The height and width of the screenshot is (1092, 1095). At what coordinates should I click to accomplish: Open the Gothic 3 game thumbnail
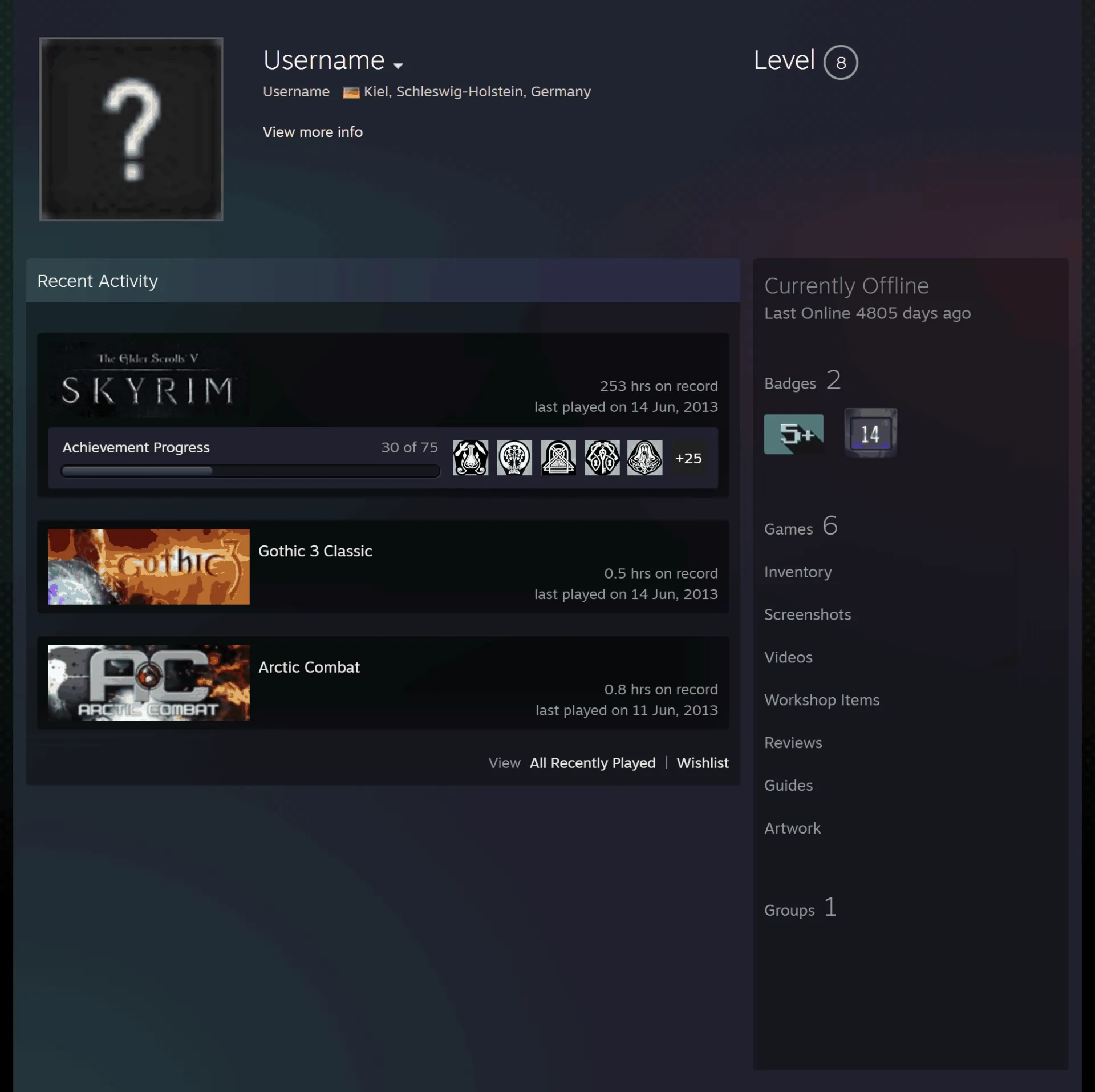click(x=149, y=567)
